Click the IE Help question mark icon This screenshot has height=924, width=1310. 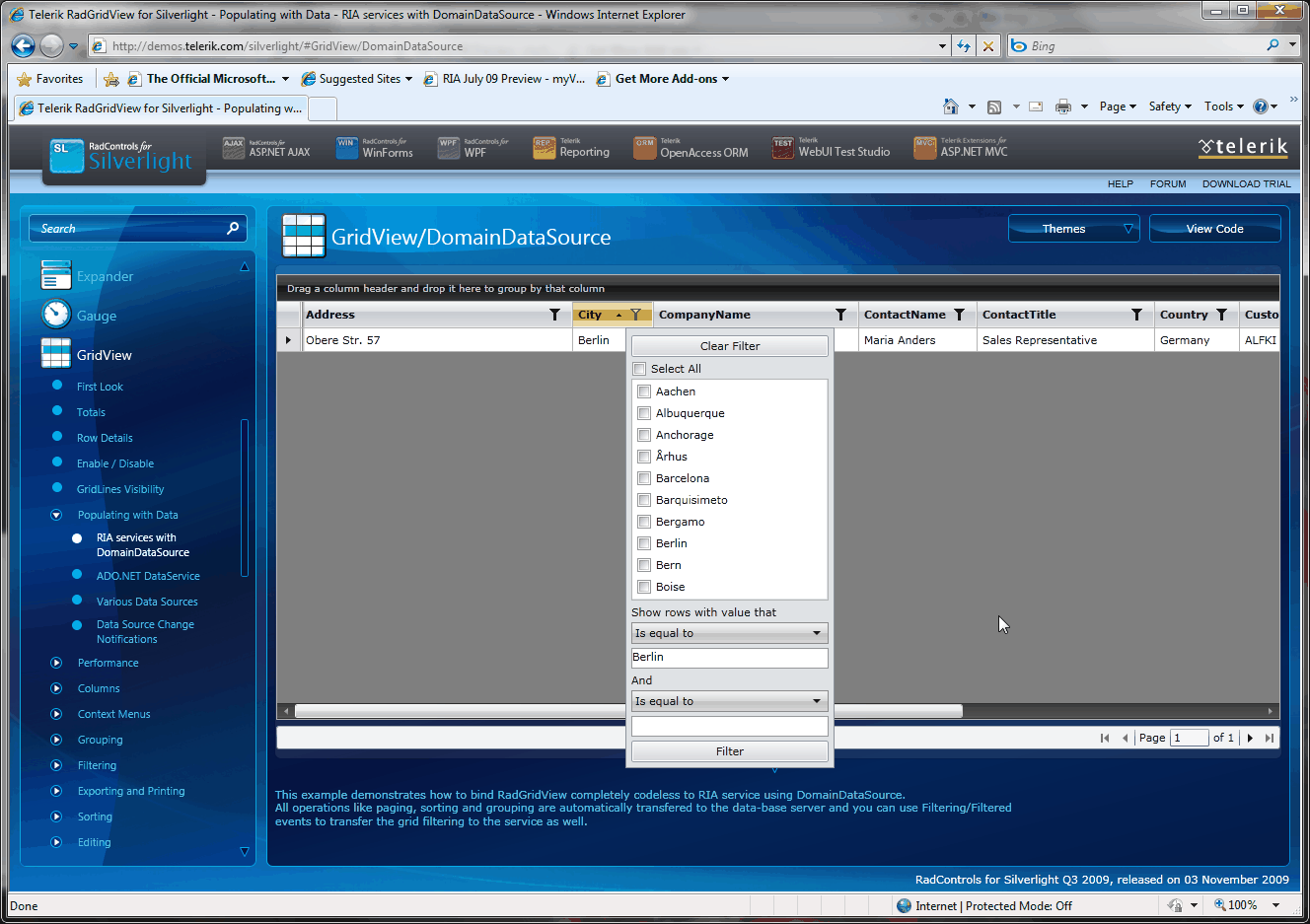[x=1261, y=107]
